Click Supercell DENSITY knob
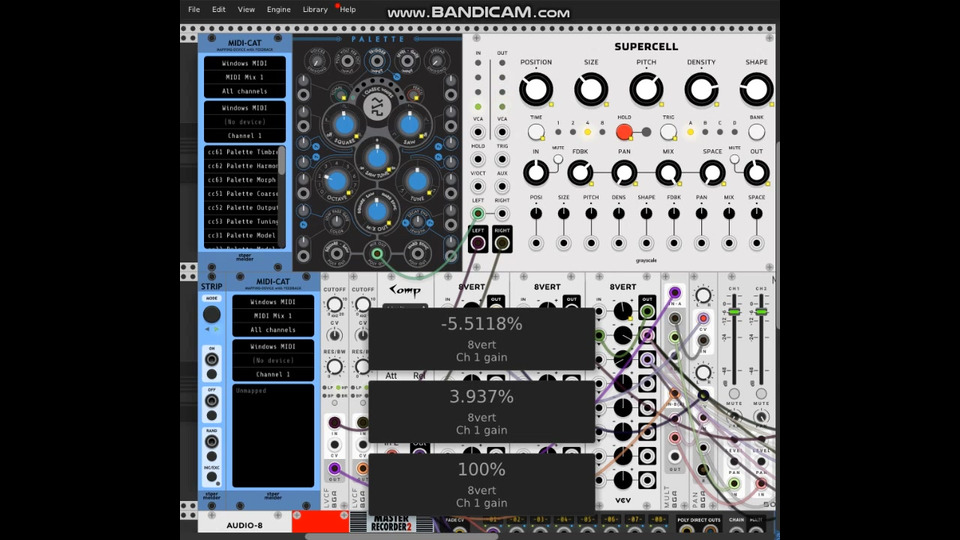 701,89
